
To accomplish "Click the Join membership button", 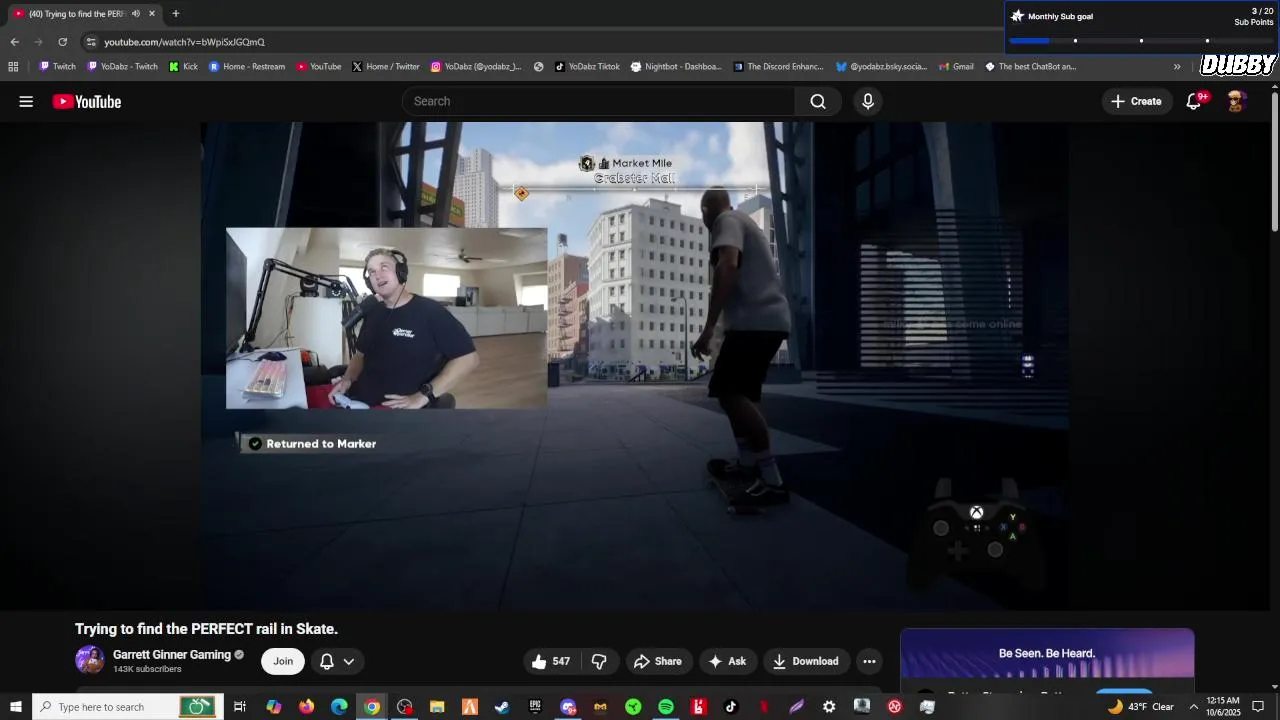I will (x=283, y=661).
